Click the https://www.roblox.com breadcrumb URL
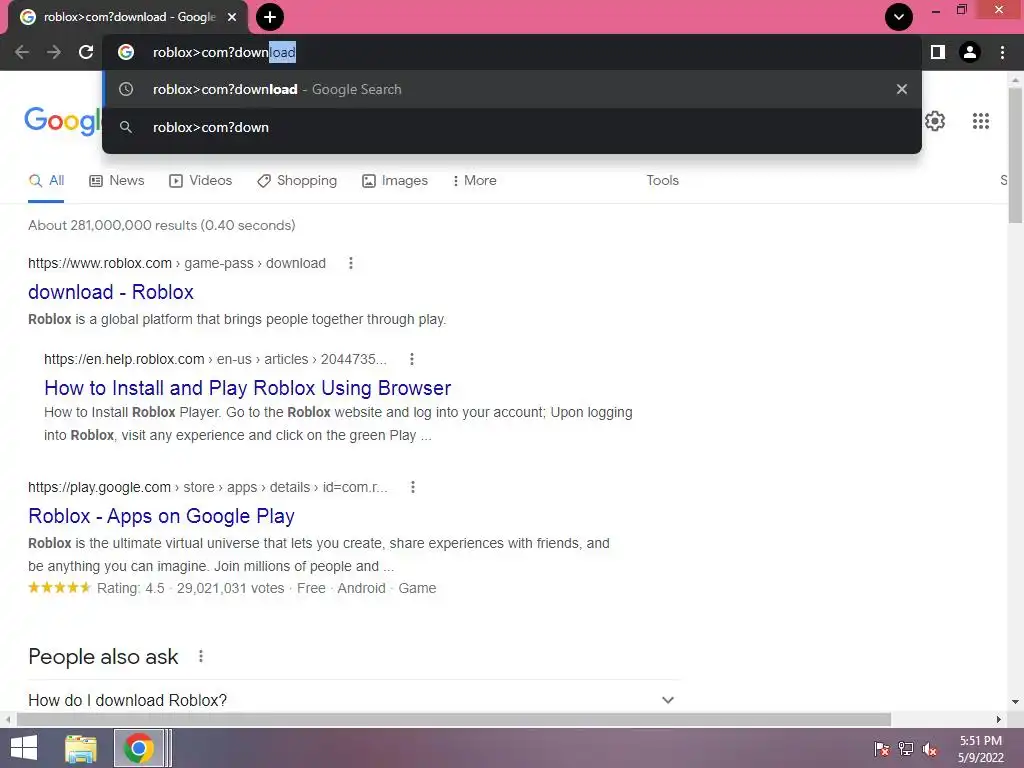 coord(100,263)
